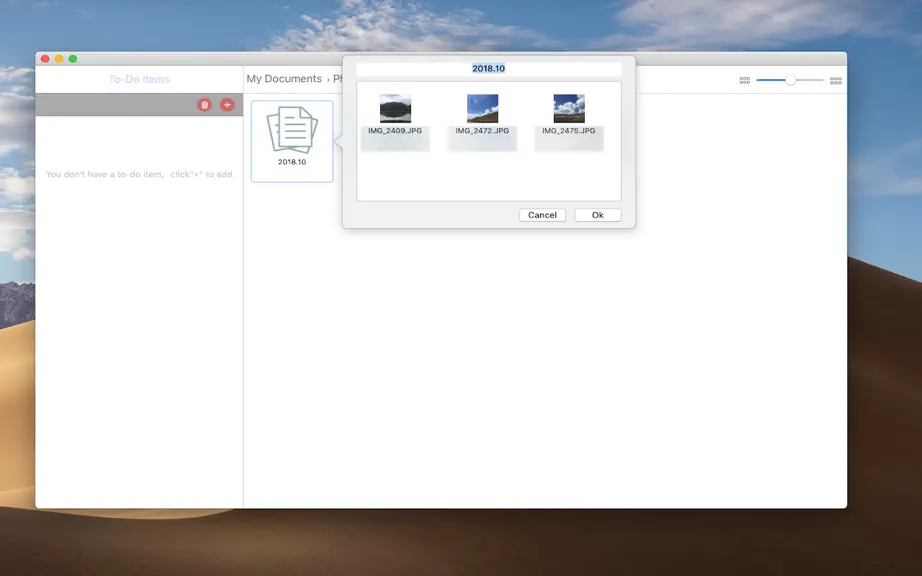Click the thumbnail size slider knob

(x=791, y=80)
